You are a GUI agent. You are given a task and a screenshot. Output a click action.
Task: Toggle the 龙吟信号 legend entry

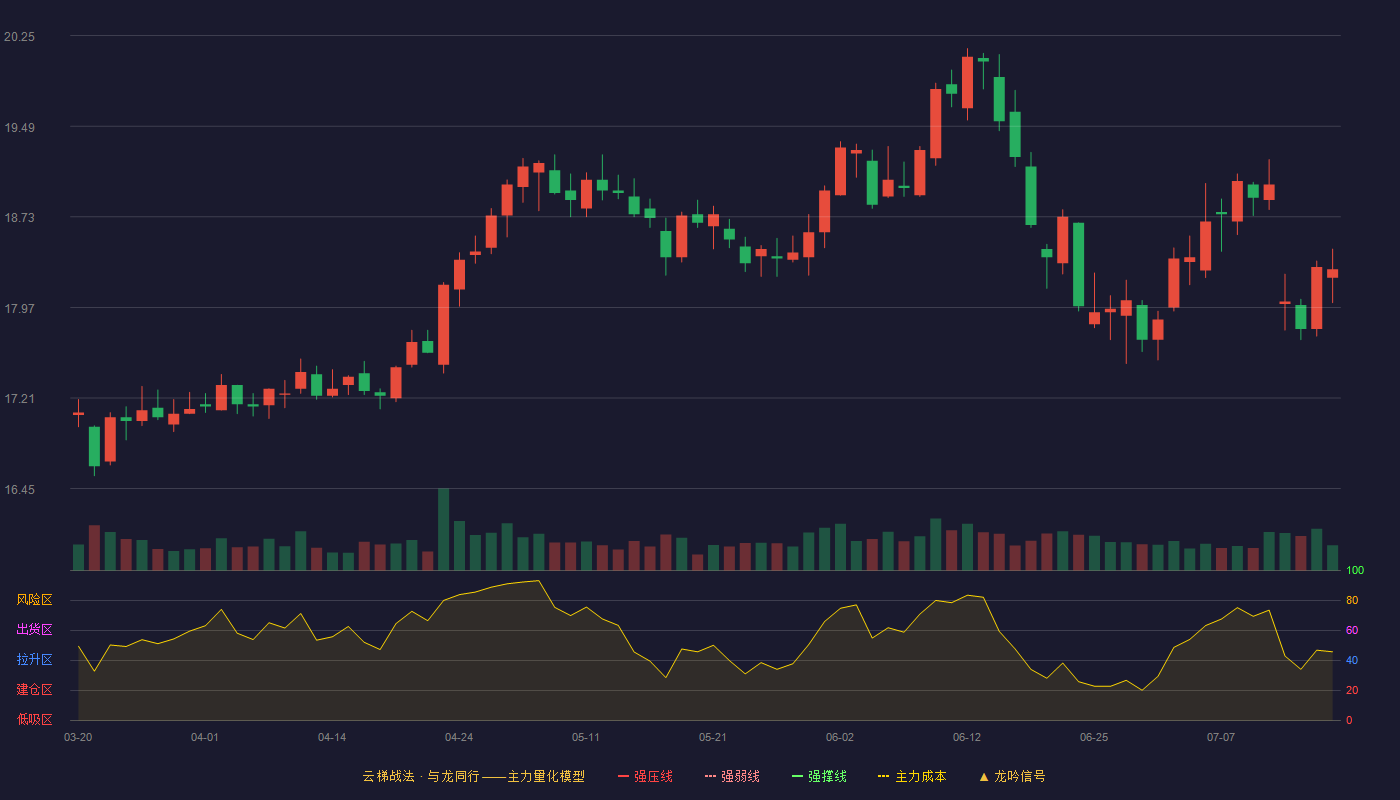point(1011,776)
